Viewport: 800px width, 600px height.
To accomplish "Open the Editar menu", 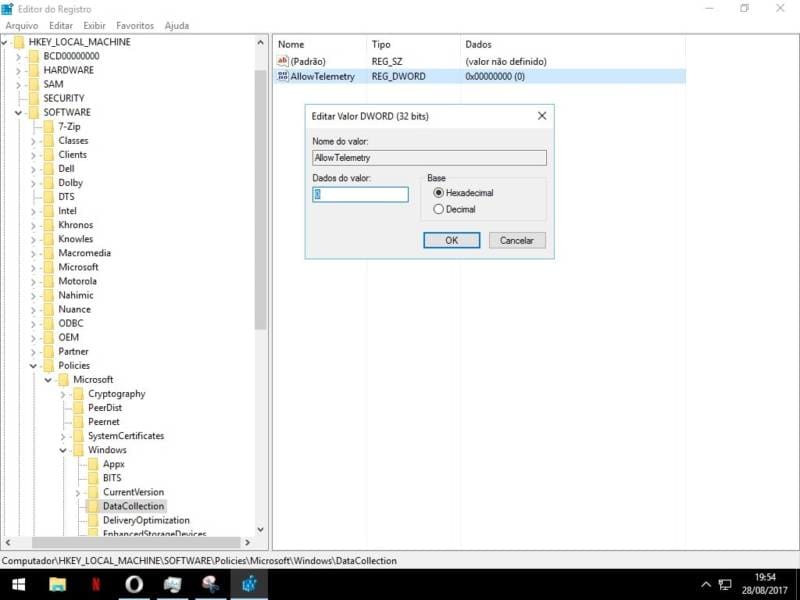I will tap(61, 26).
